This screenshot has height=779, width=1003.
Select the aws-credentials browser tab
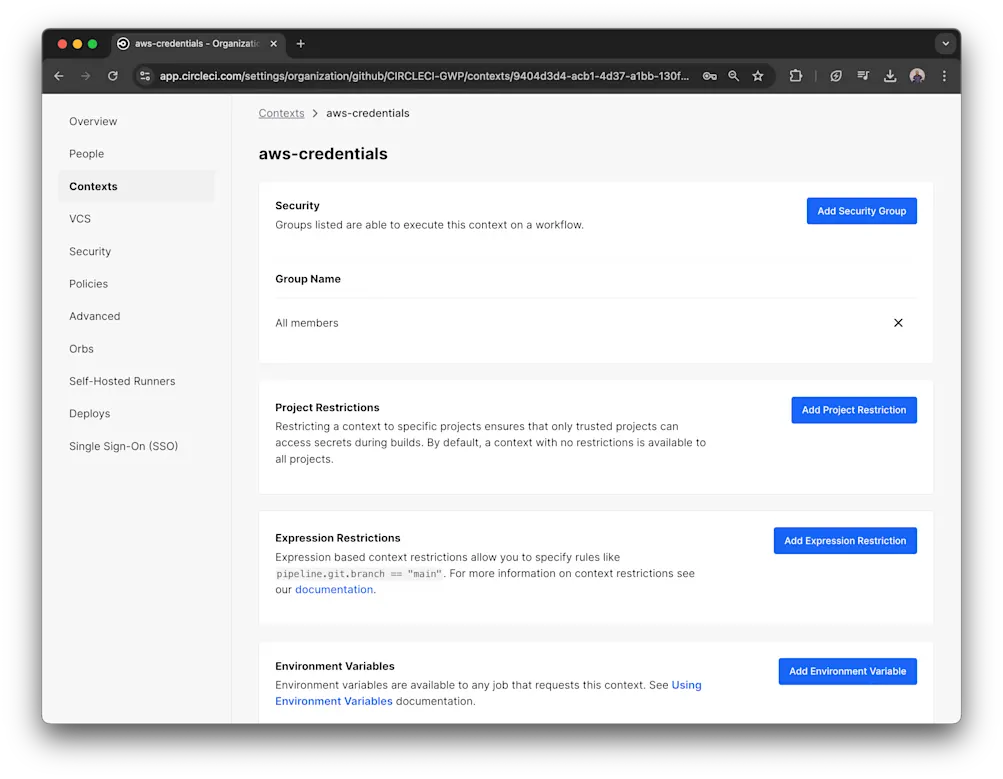point(195,43)
